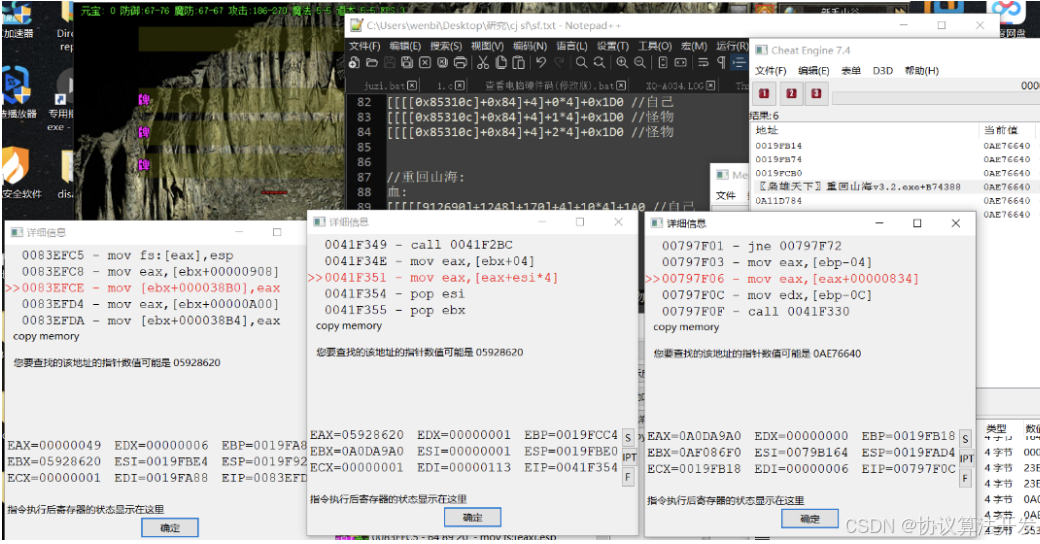Switch to 1.c tab in Notepad++
The image size is (1040, 544).
pyautogui.click(x=444, y=86)
